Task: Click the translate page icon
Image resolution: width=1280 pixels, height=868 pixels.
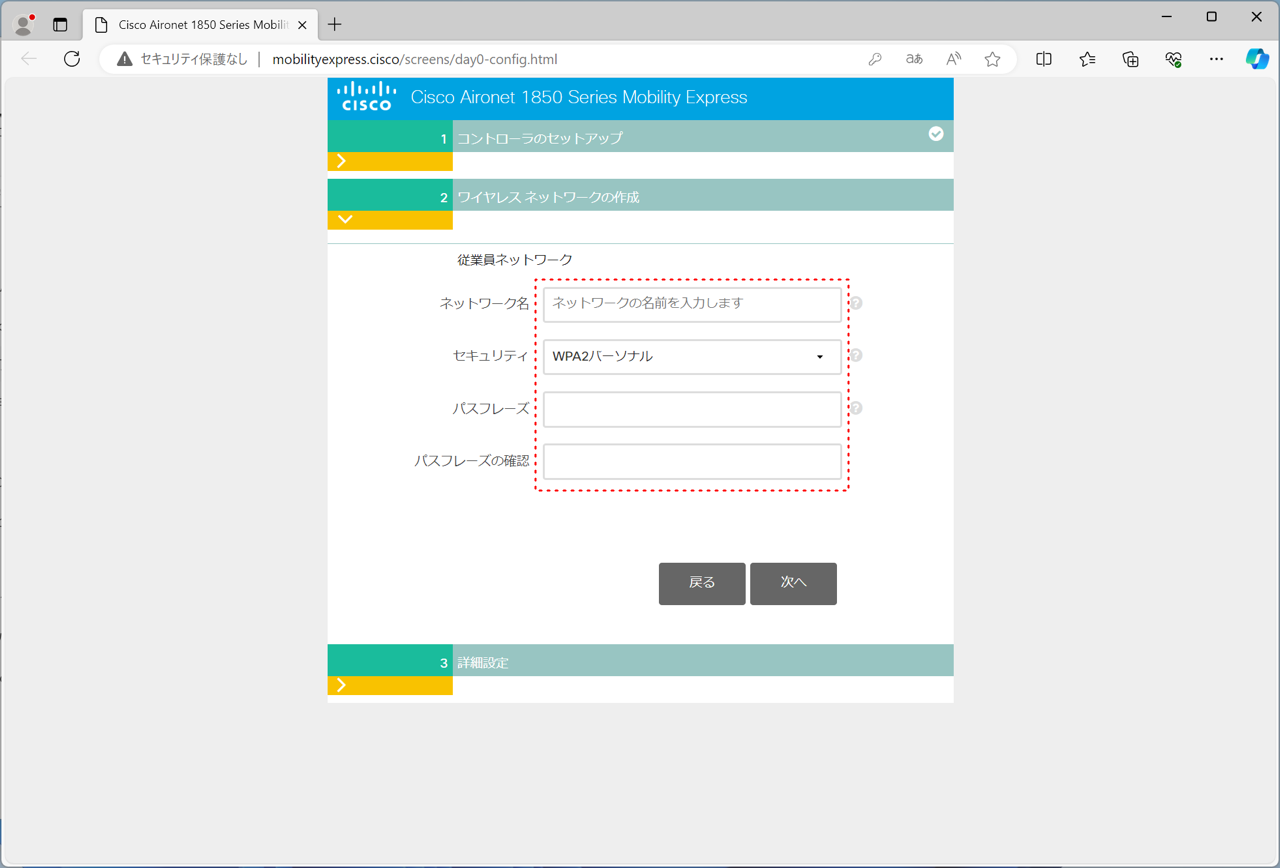Action: tap(914, 59)
